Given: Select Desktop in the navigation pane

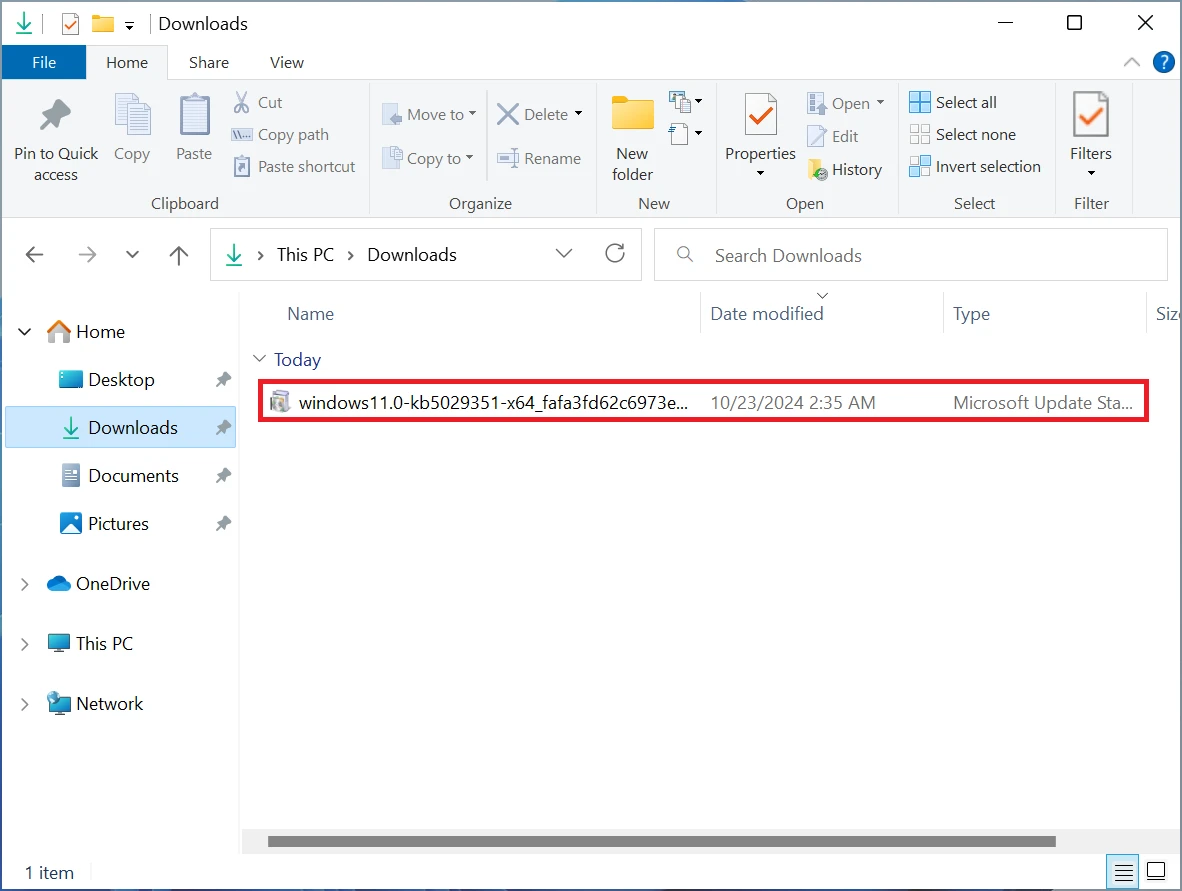Looking at the screenshot, I should (x=121, y=380).
